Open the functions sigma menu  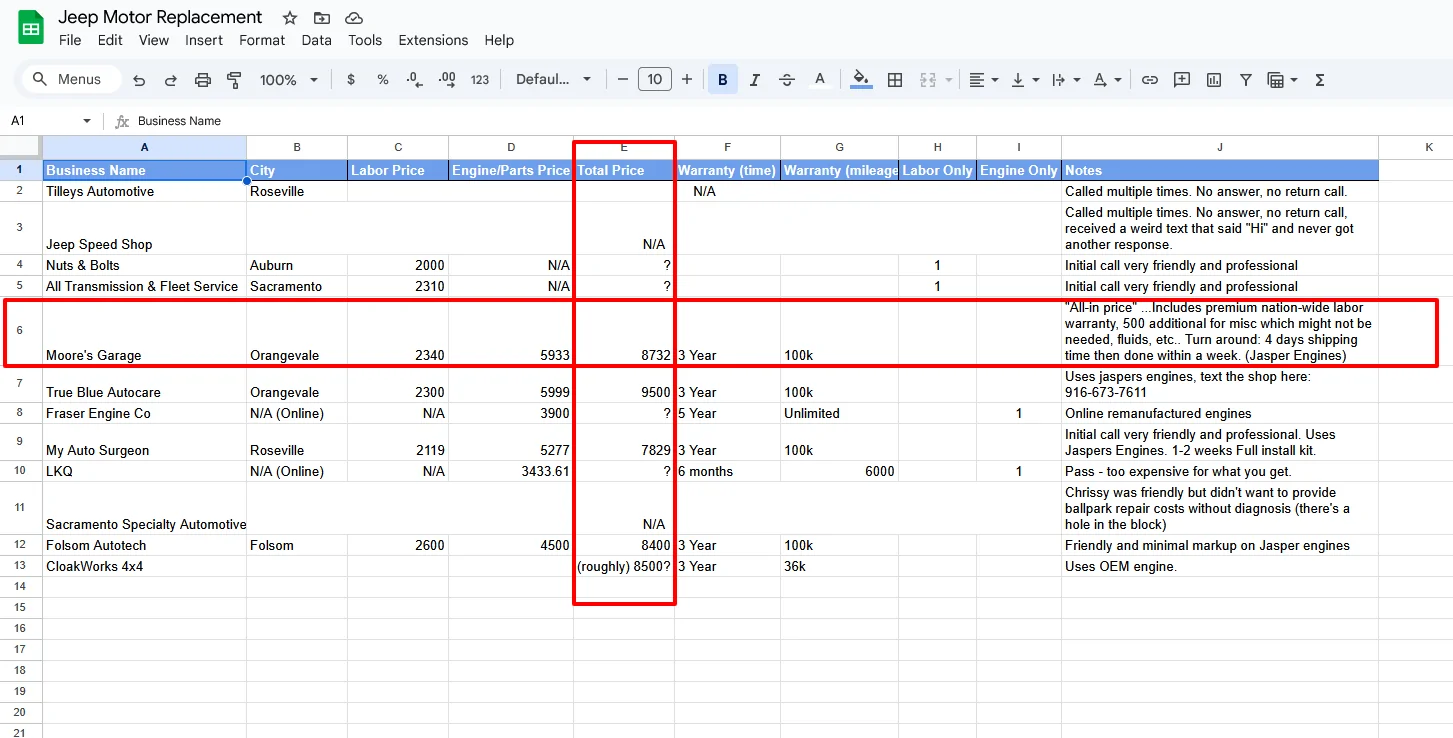(x=1320, y=80)
